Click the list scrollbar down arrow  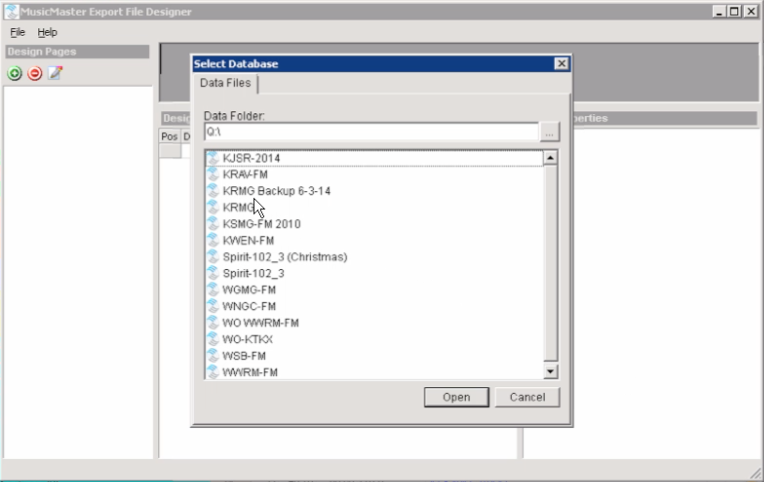[x=550, y=372]
